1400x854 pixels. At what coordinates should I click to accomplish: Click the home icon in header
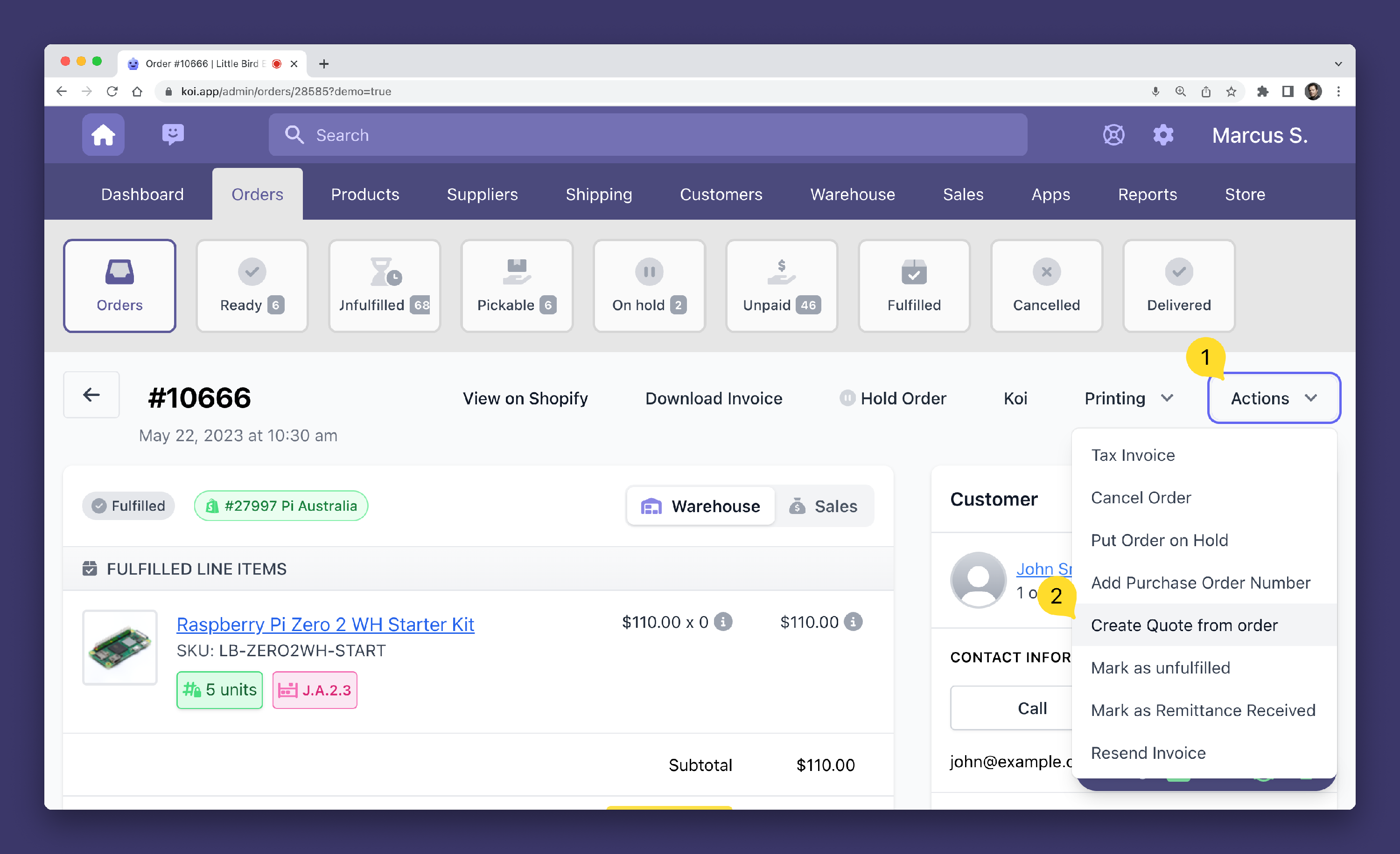(x=103, y=135)
